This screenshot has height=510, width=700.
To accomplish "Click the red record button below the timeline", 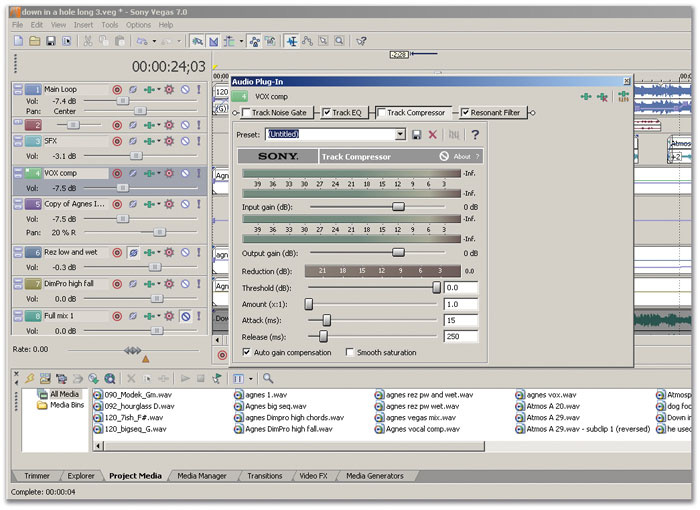I will pyautogui.click(x=222, y=355).
